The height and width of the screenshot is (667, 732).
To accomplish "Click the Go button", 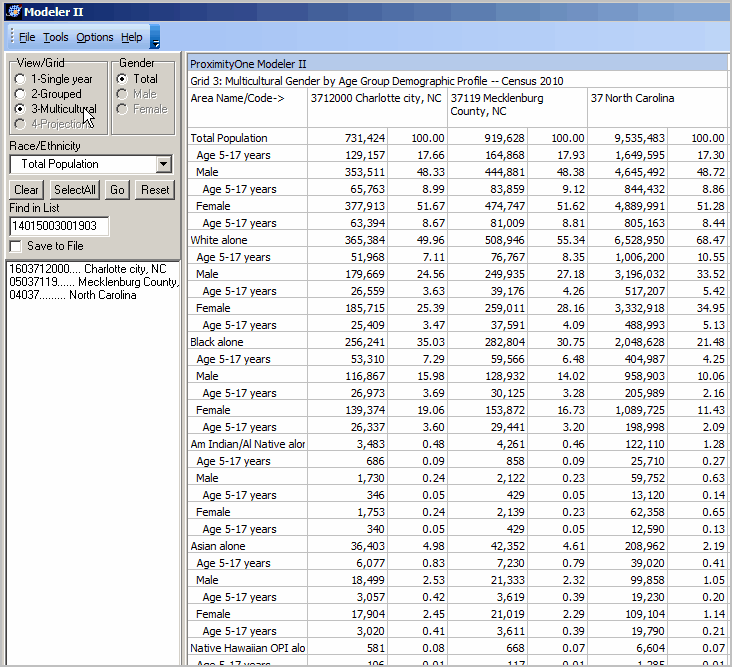I will click(117, 190).
